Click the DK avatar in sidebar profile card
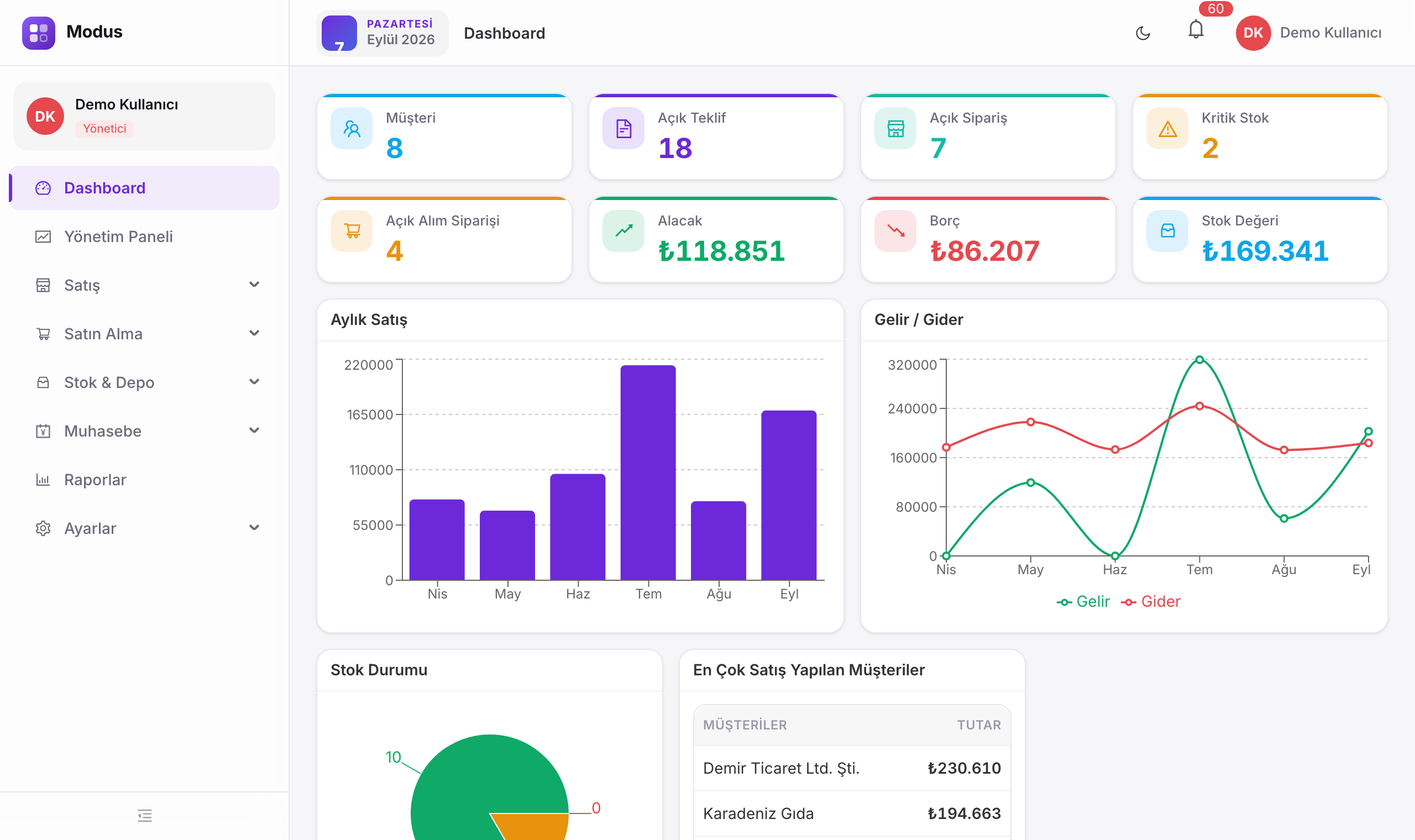 click(45, 116)
